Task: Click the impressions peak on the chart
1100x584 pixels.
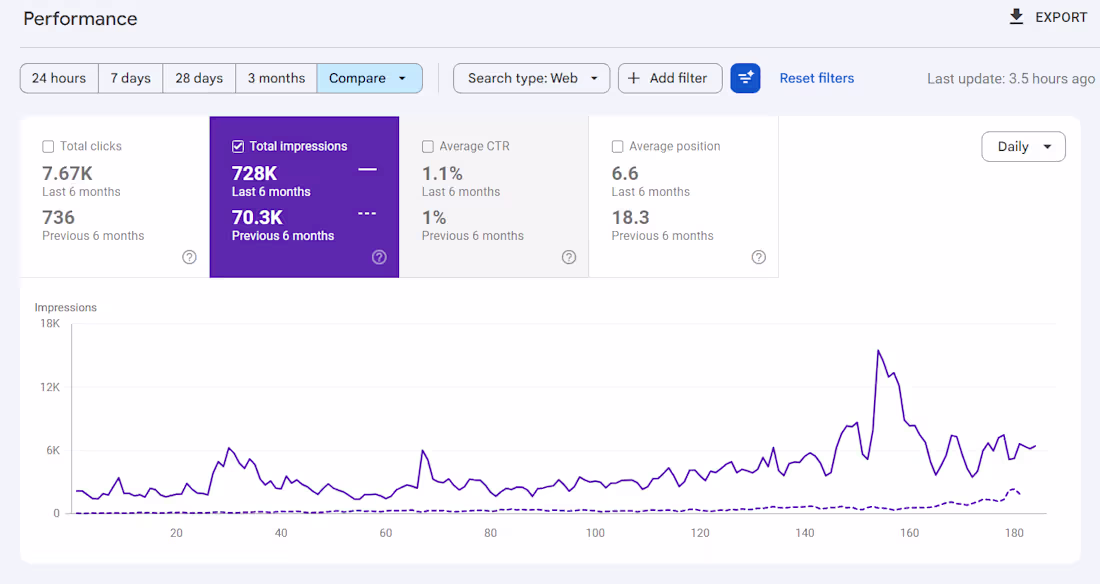Action: (x=879, y=350)
